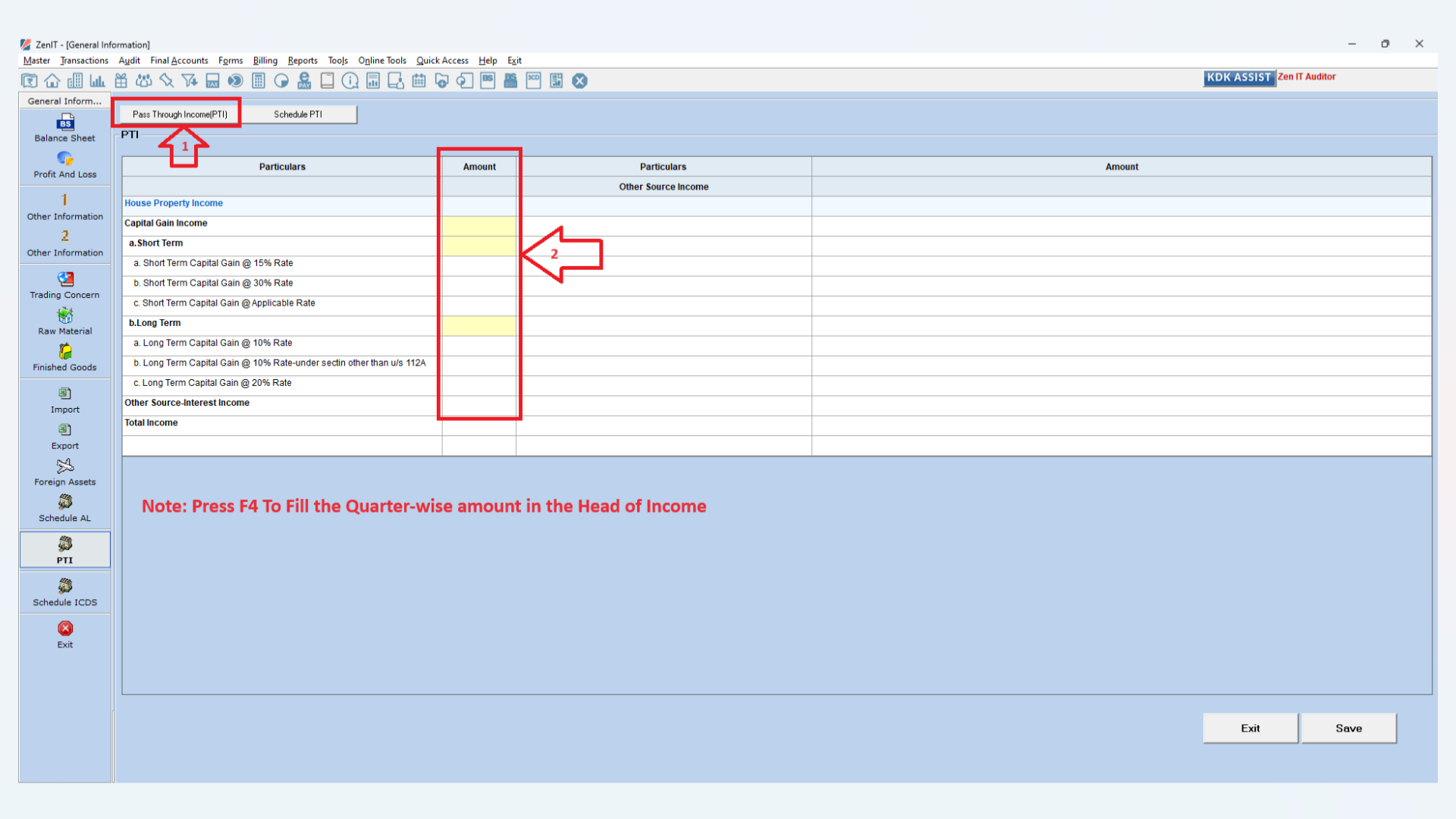Click the BS SCH toolbar icon
Screen dimensions: 1456x819
point(510,80)
